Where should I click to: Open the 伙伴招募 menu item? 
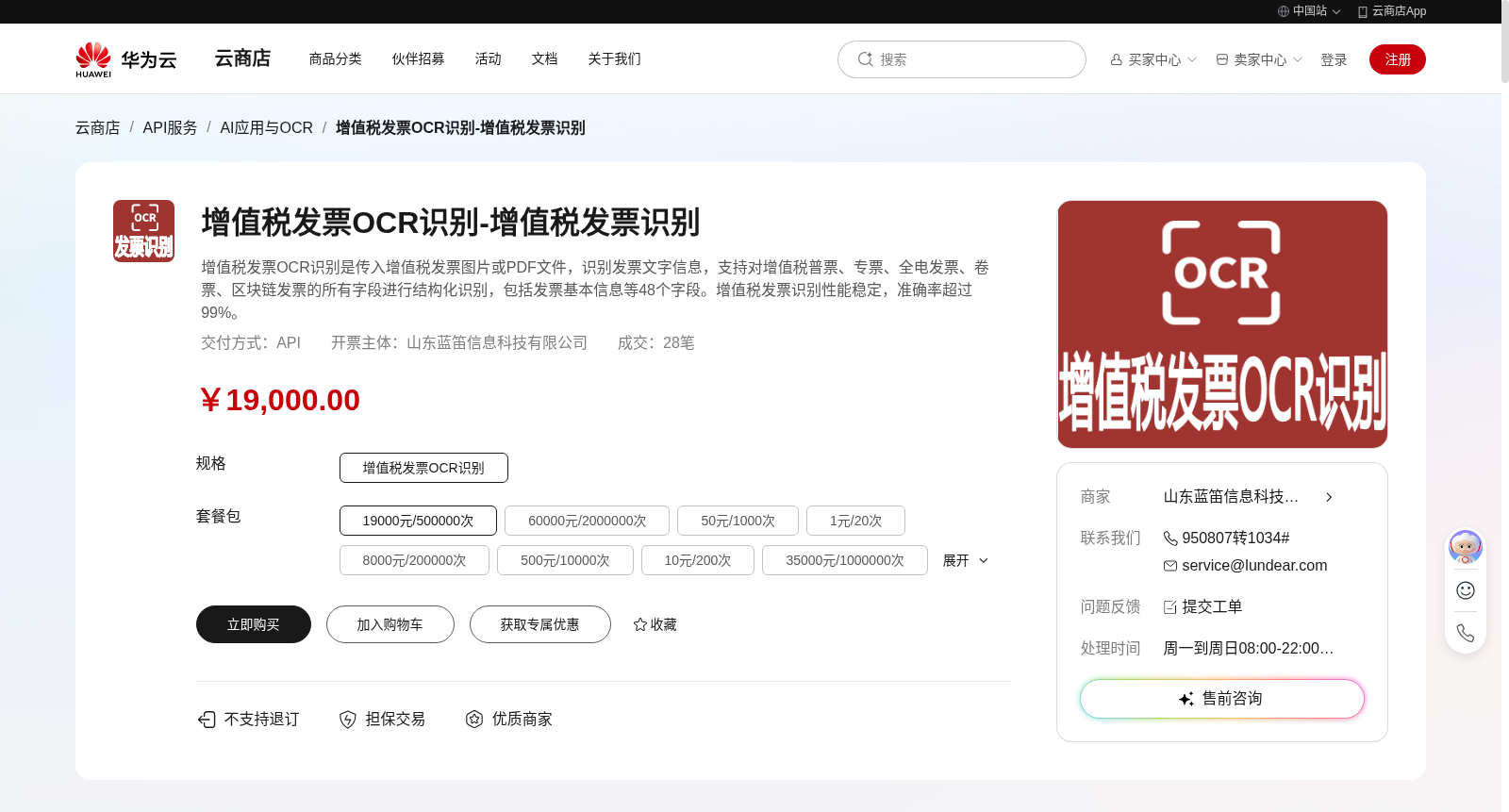(x=418, y=58)
